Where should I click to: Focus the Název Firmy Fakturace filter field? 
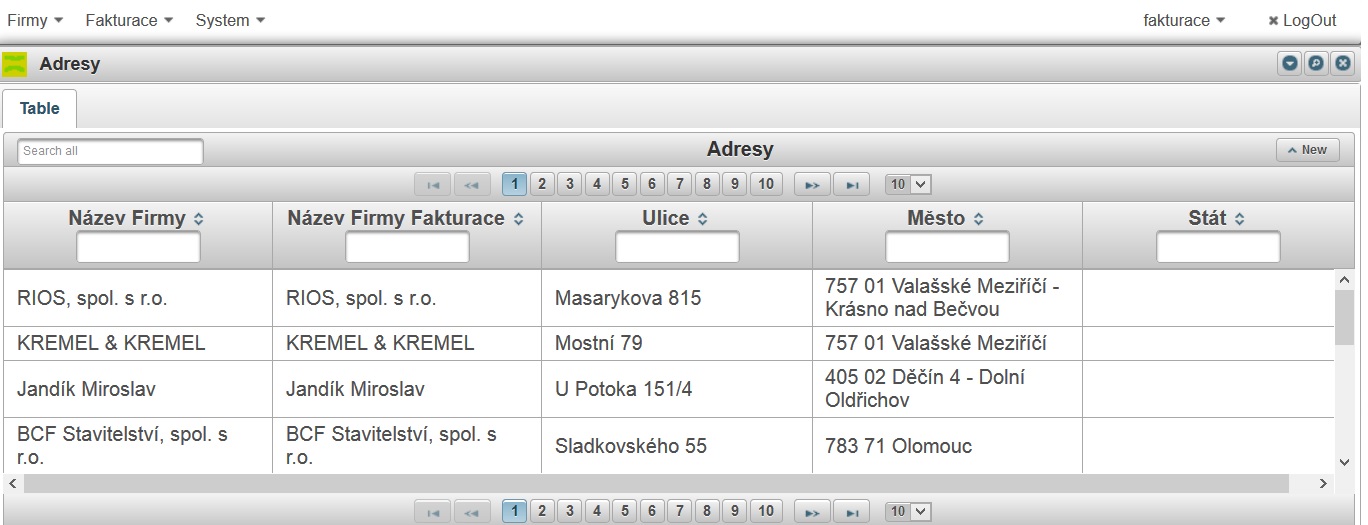(x=407, y=247)
